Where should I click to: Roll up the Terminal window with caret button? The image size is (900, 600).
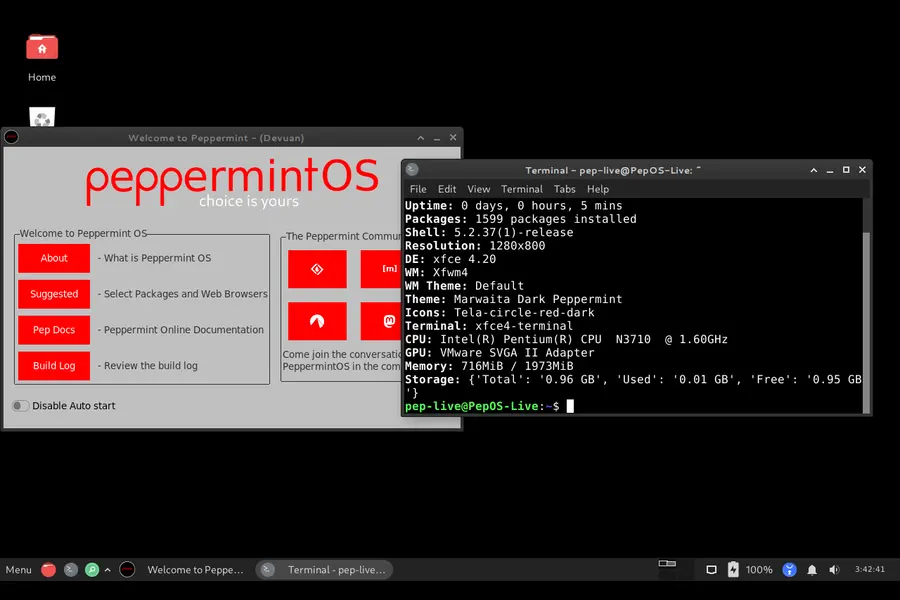[x=813, y=170]
